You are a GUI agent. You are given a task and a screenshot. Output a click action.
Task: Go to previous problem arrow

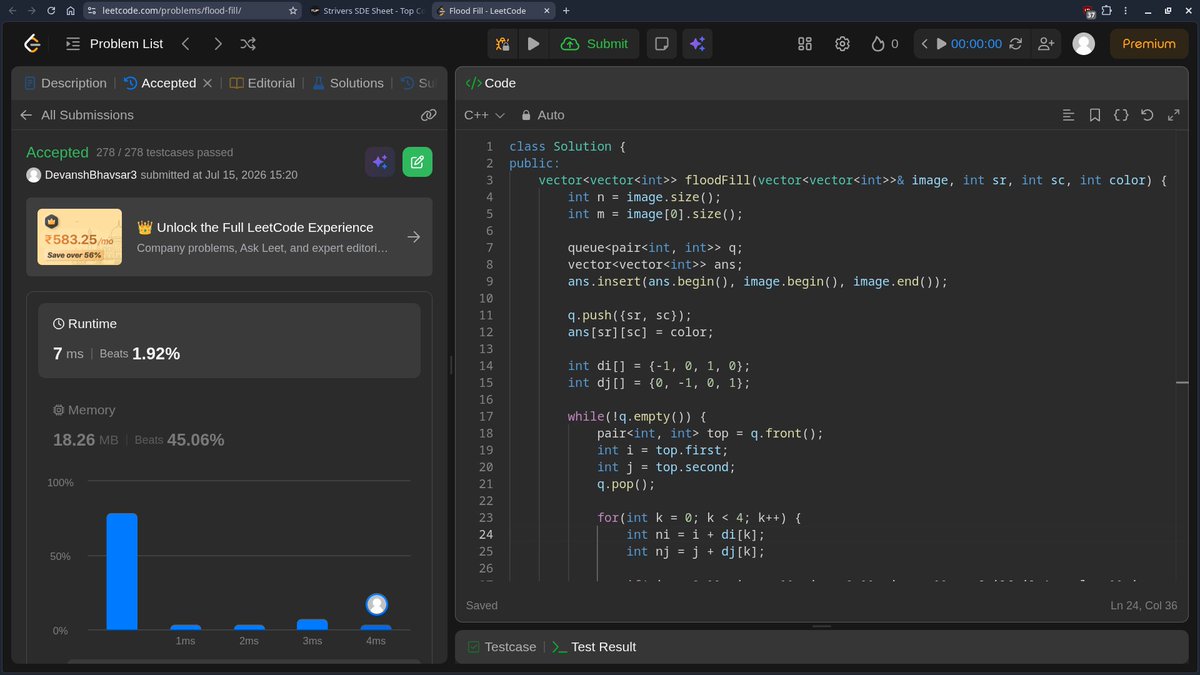(x=185, y=44)
